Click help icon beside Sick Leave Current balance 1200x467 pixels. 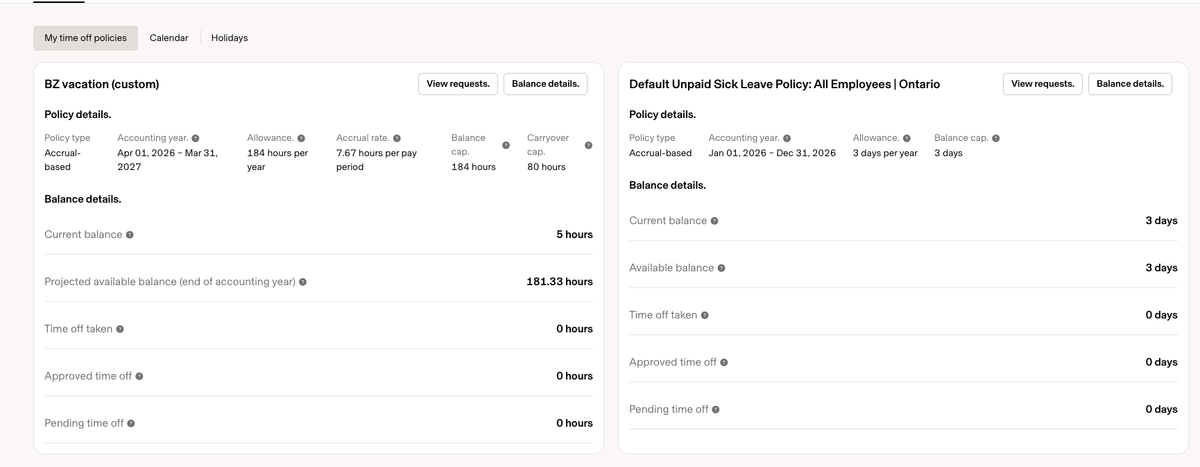coord(714,221)
